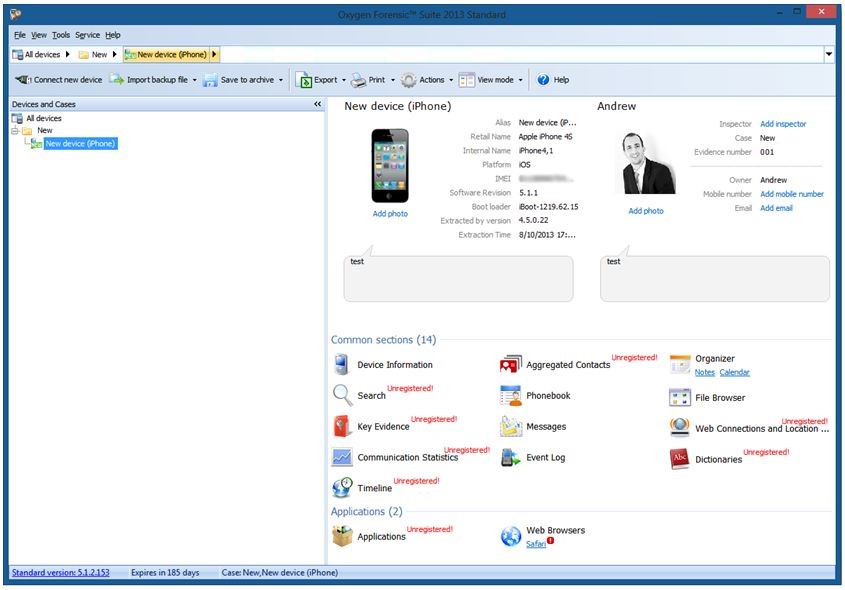Click the Common sections (14) heading
The image size is (845, 590).
click(383, 340)
